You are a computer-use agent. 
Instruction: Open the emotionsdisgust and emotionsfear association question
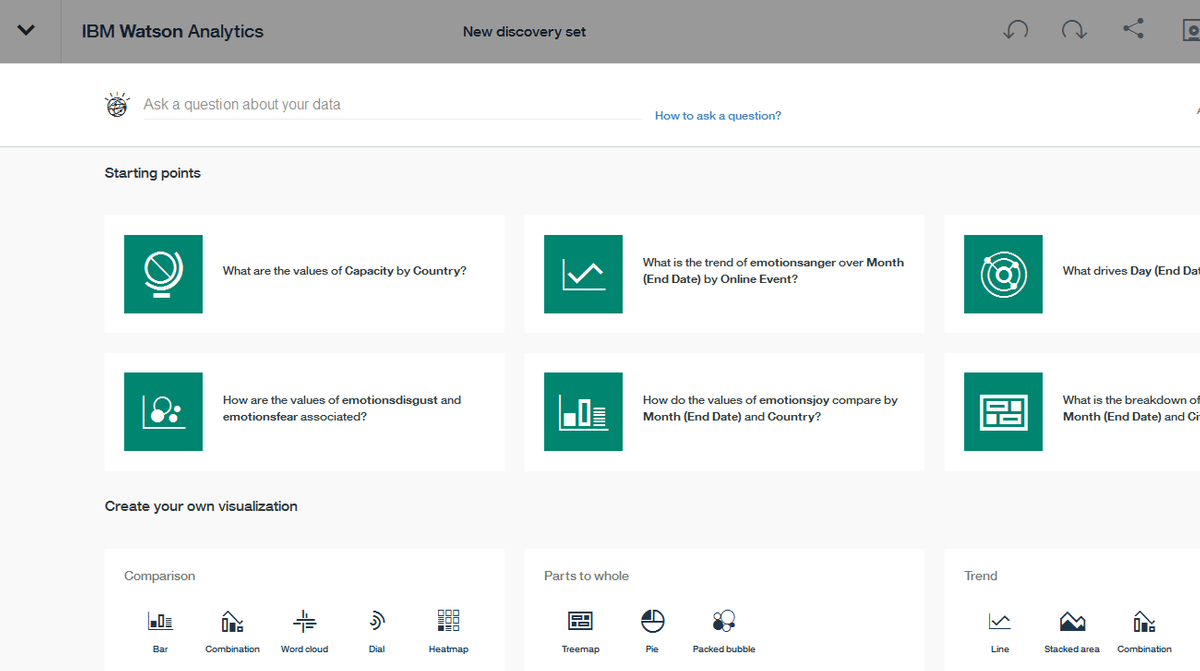pos(342,408)
